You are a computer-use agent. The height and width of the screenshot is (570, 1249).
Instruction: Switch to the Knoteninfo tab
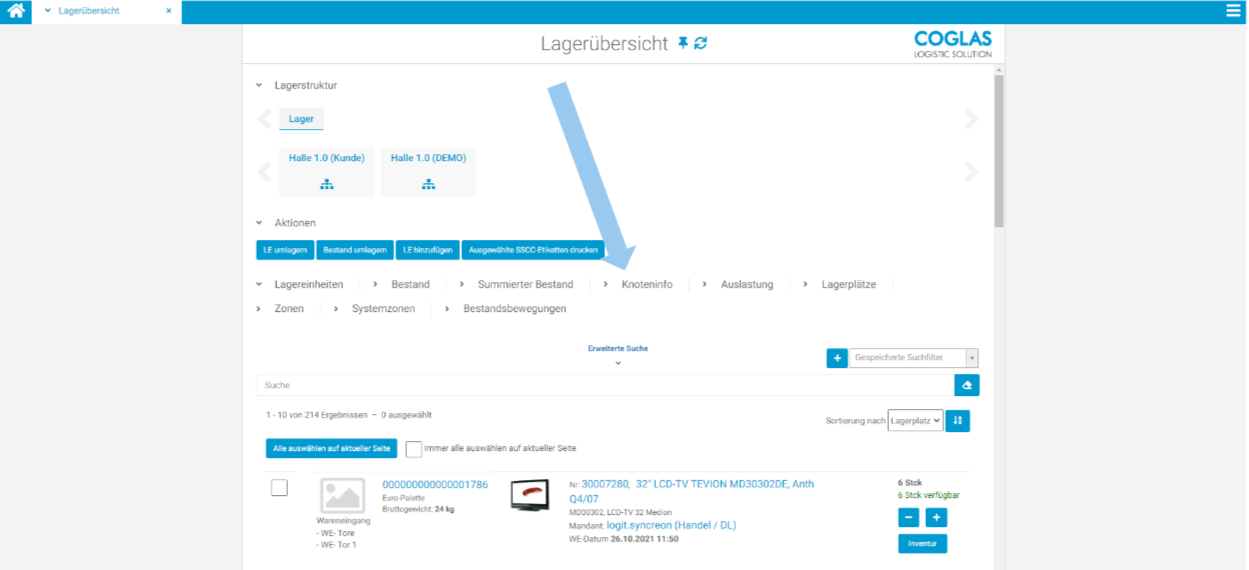(646, 285)
